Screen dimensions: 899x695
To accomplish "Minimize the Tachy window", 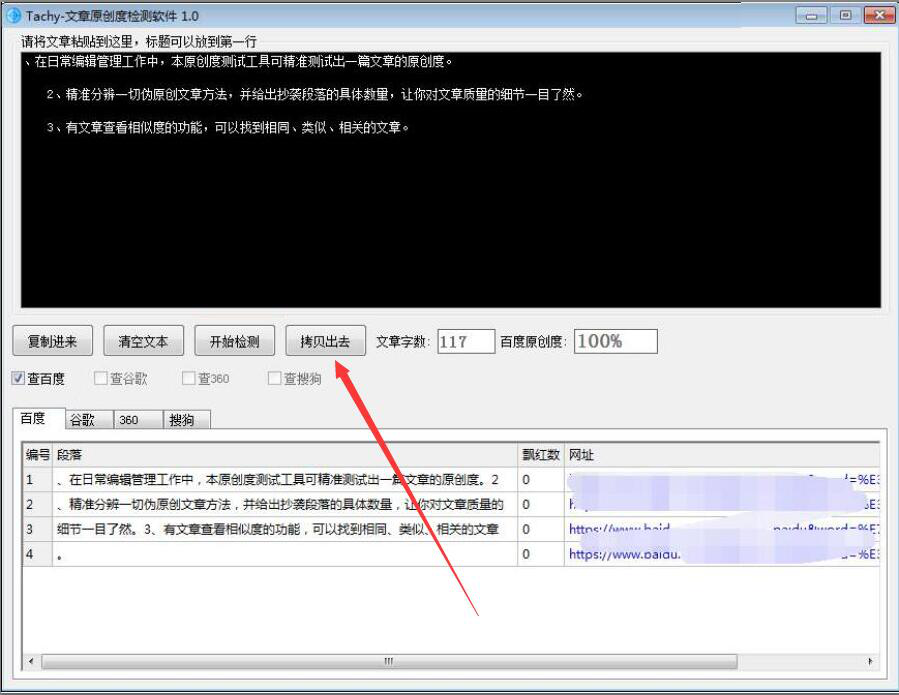I will pyautogui.click(x=811, y=15).
